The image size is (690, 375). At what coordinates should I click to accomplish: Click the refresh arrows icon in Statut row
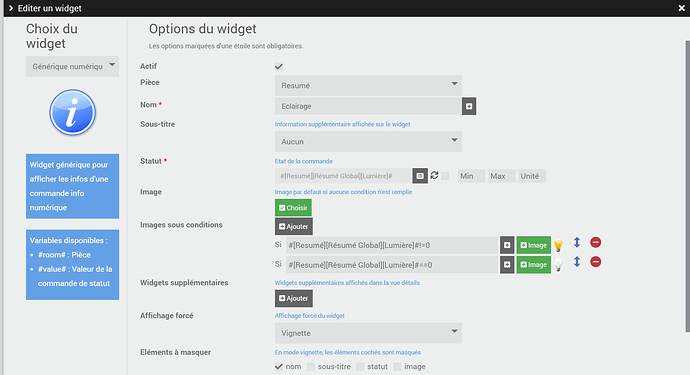click(434, 175)
